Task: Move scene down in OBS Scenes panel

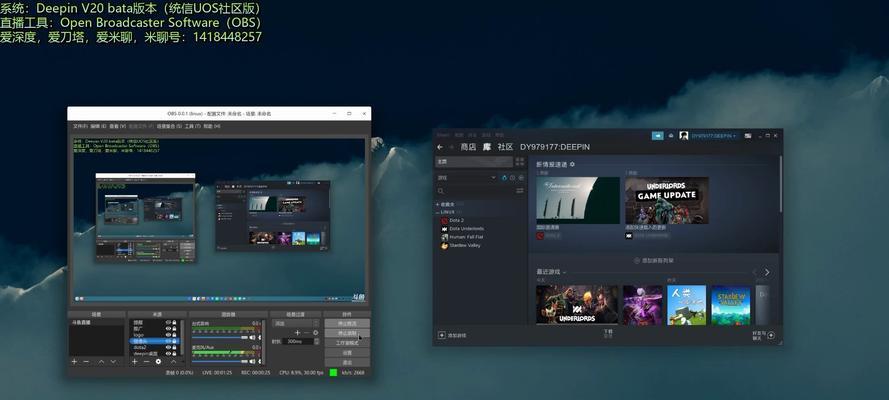Action: pos(113,361)
